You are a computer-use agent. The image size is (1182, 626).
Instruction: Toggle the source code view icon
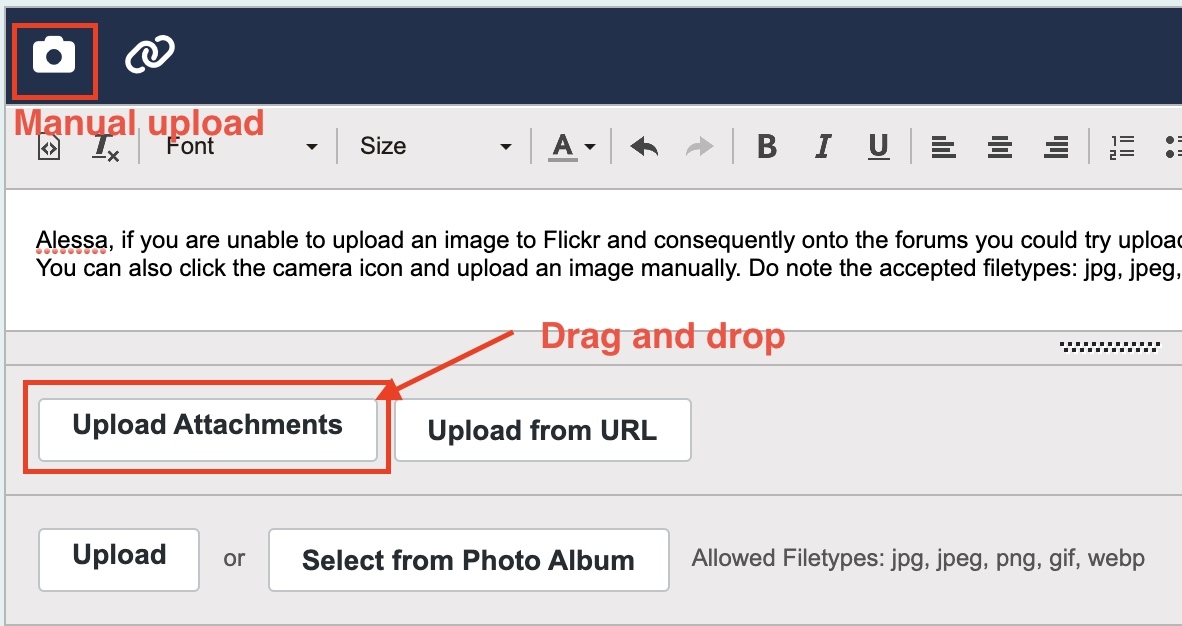pyautogui.click(x=49, y=148)
